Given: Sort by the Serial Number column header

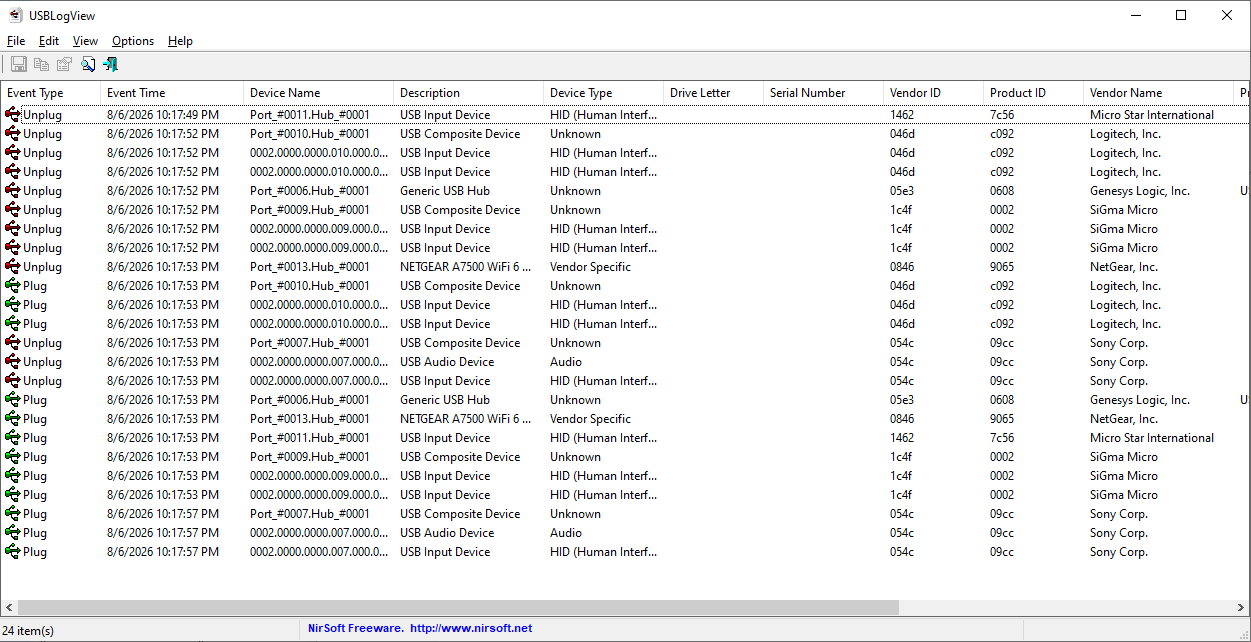Looking at the screenshot, I should pyautogui.click(x=824, y=93).
